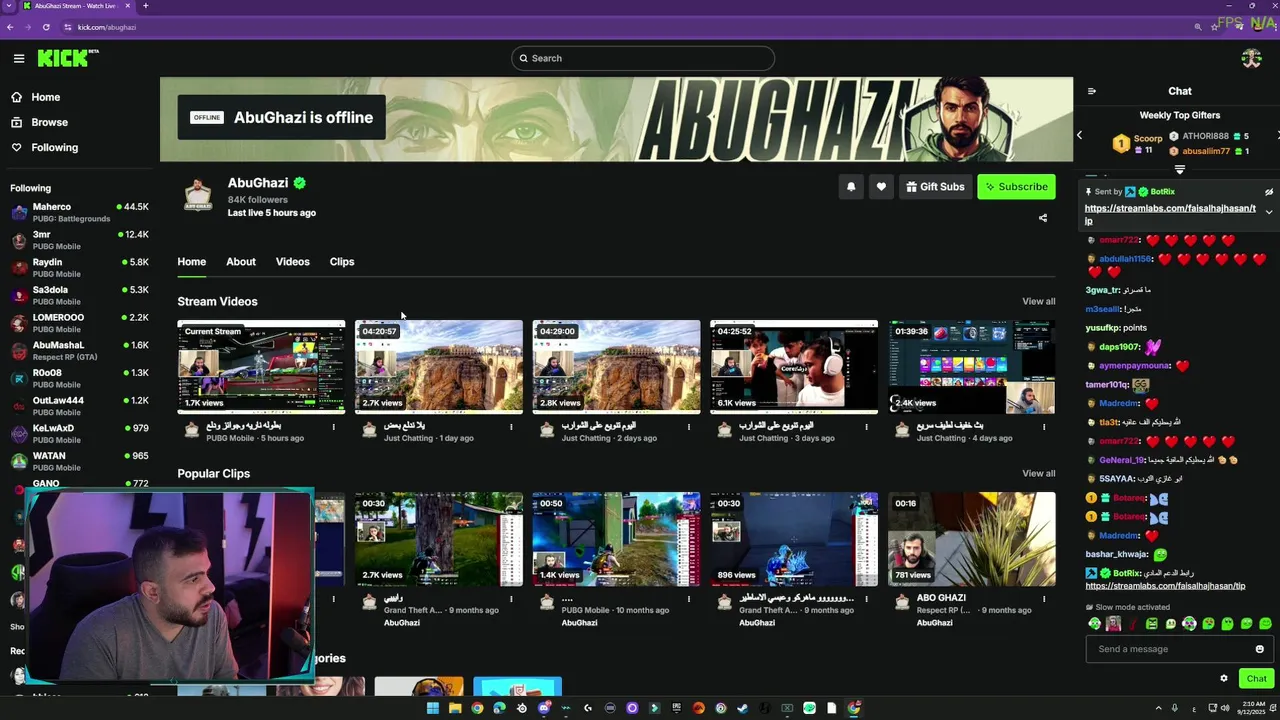Open a new browser tab

[x=145, y=6]
